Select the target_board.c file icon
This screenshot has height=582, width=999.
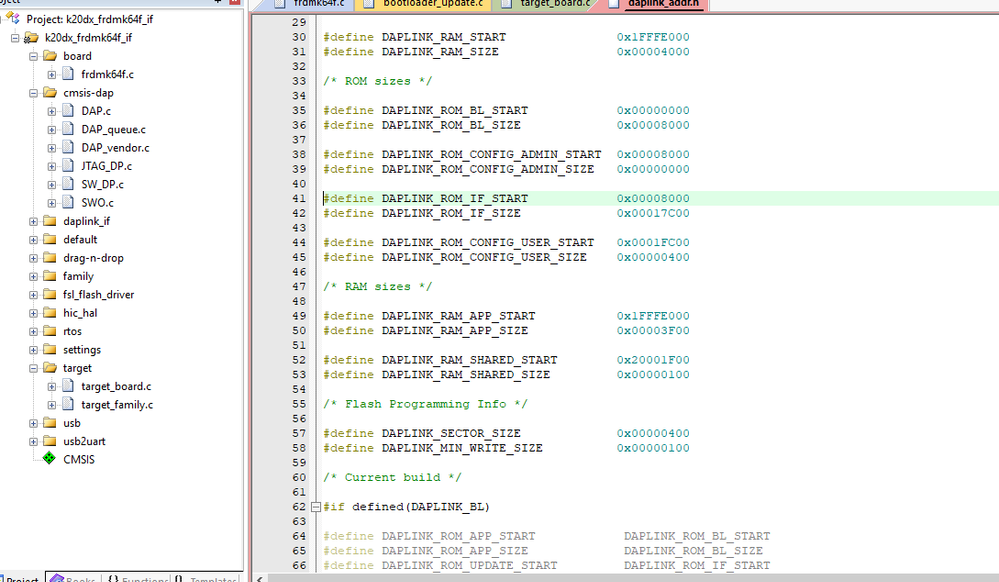68,386
